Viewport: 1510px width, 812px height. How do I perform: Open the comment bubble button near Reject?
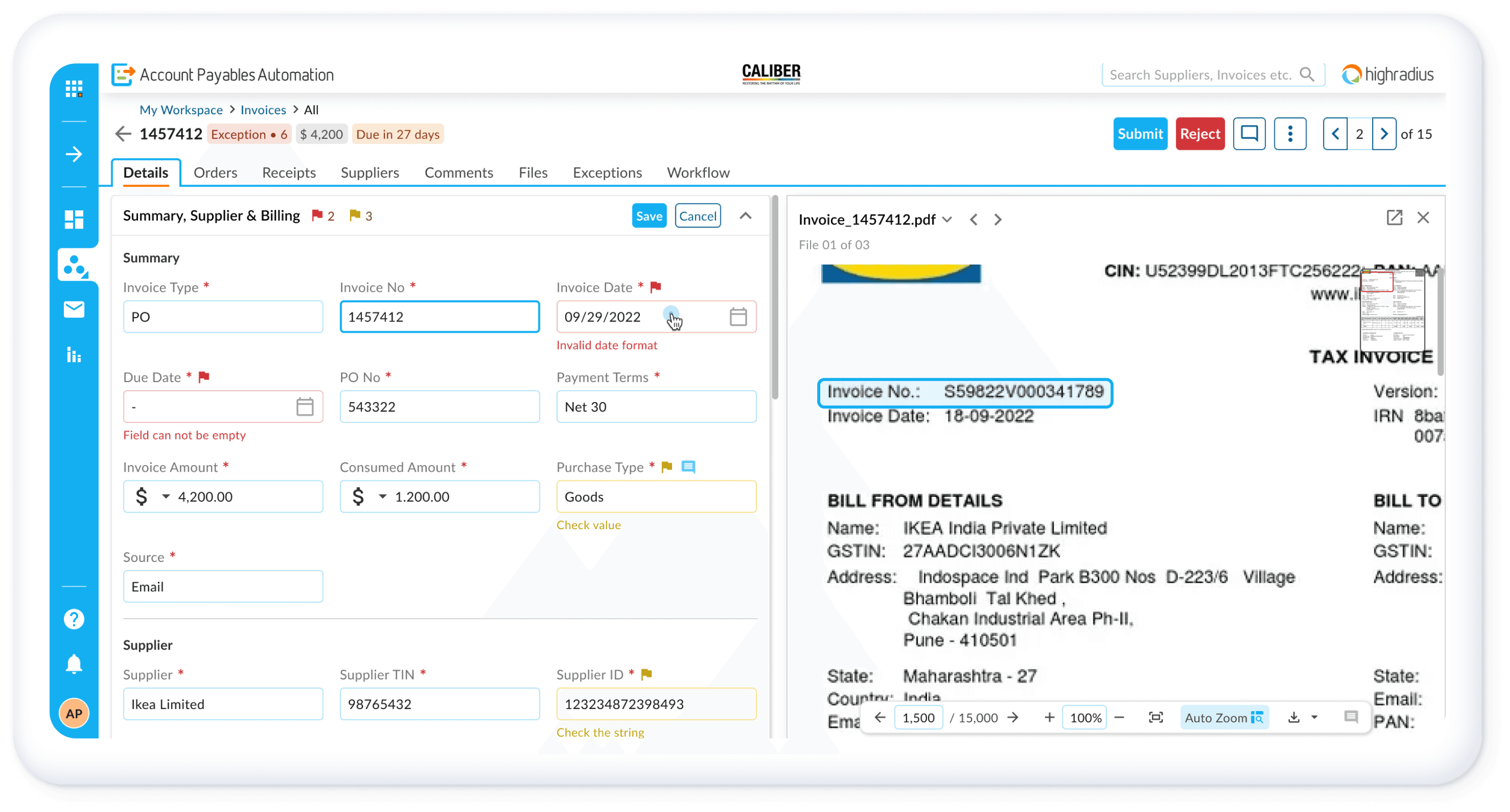point(1249,134)
